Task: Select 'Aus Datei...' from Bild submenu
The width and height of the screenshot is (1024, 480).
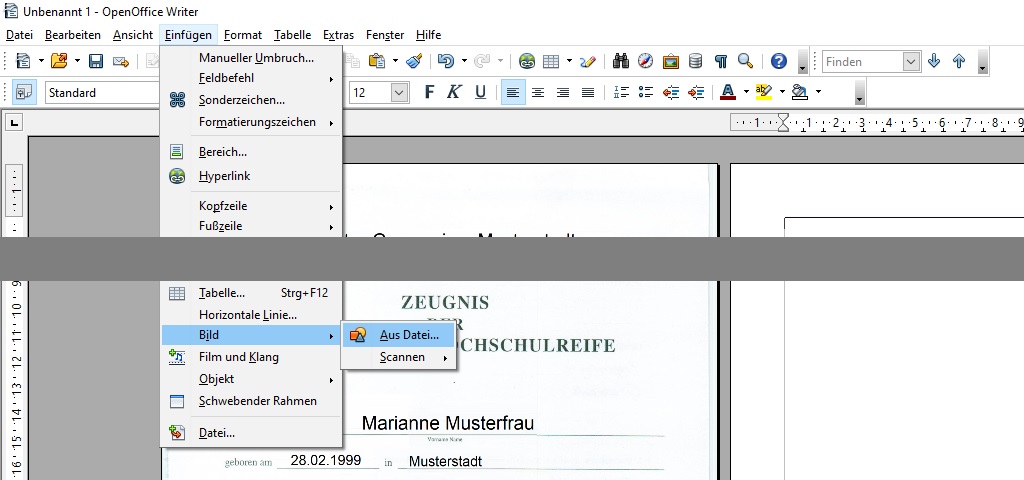Action: click(408, 335)
